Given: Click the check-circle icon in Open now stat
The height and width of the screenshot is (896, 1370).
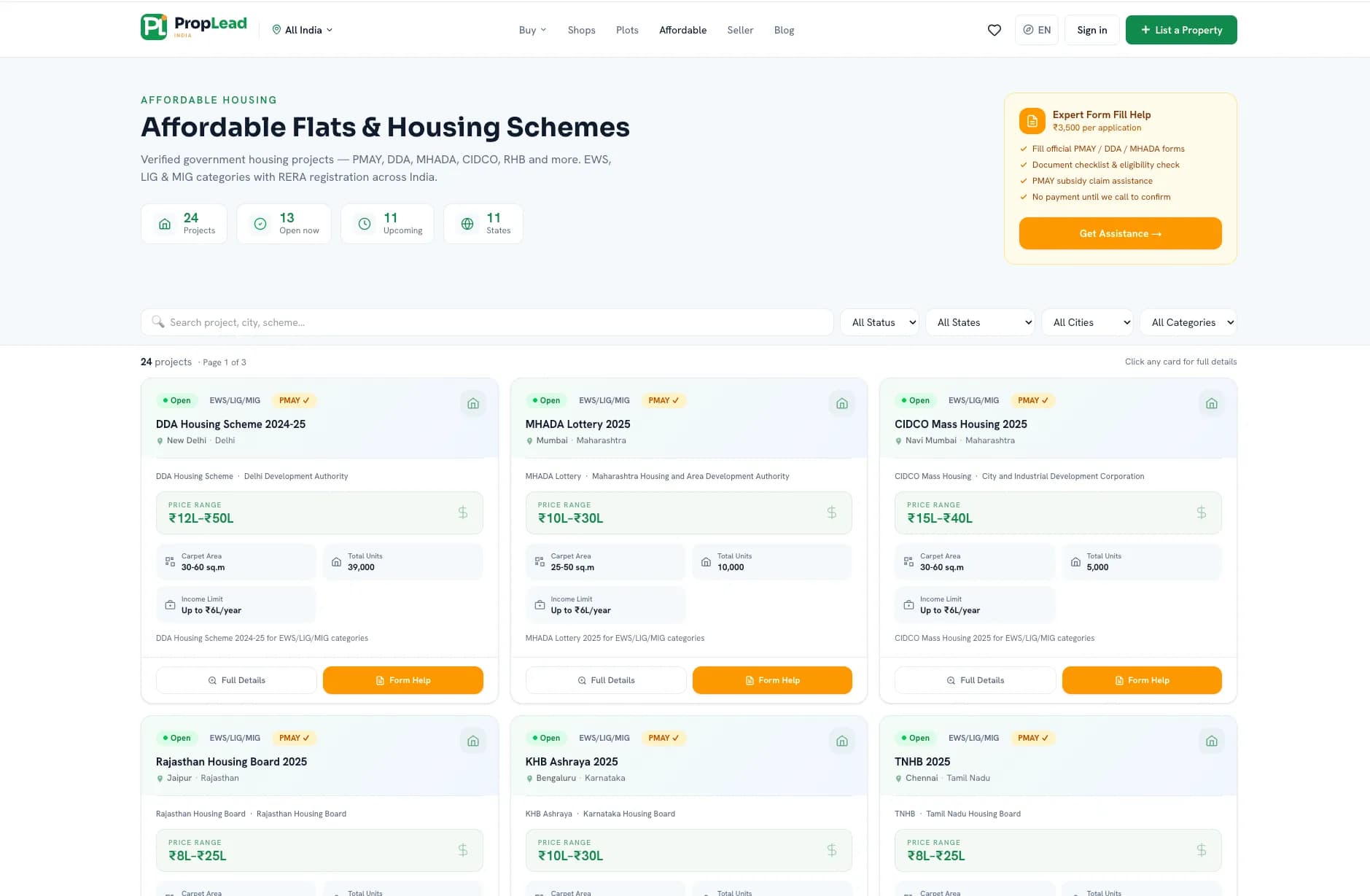Looking at the screenshot, I should [260, 224].
